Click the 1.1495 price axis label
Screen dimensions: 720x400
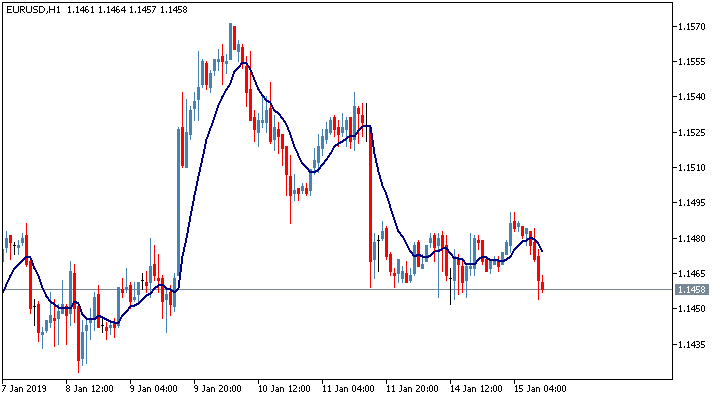(692, 203)
